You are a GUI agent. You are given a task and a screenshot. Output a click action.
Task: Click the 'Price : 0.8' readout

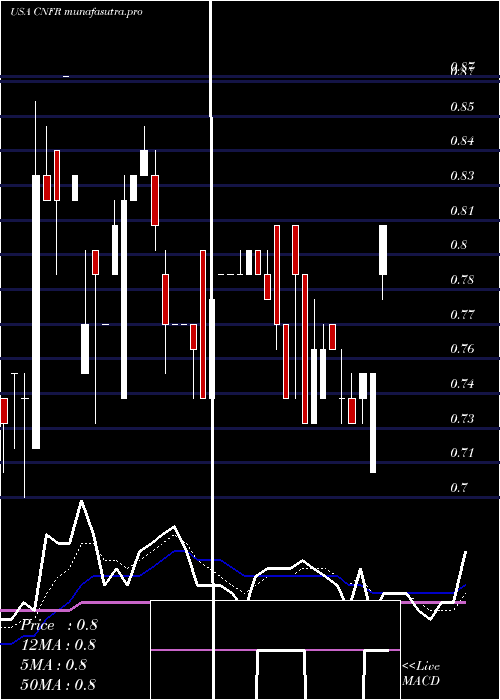[x=58, y=625]
